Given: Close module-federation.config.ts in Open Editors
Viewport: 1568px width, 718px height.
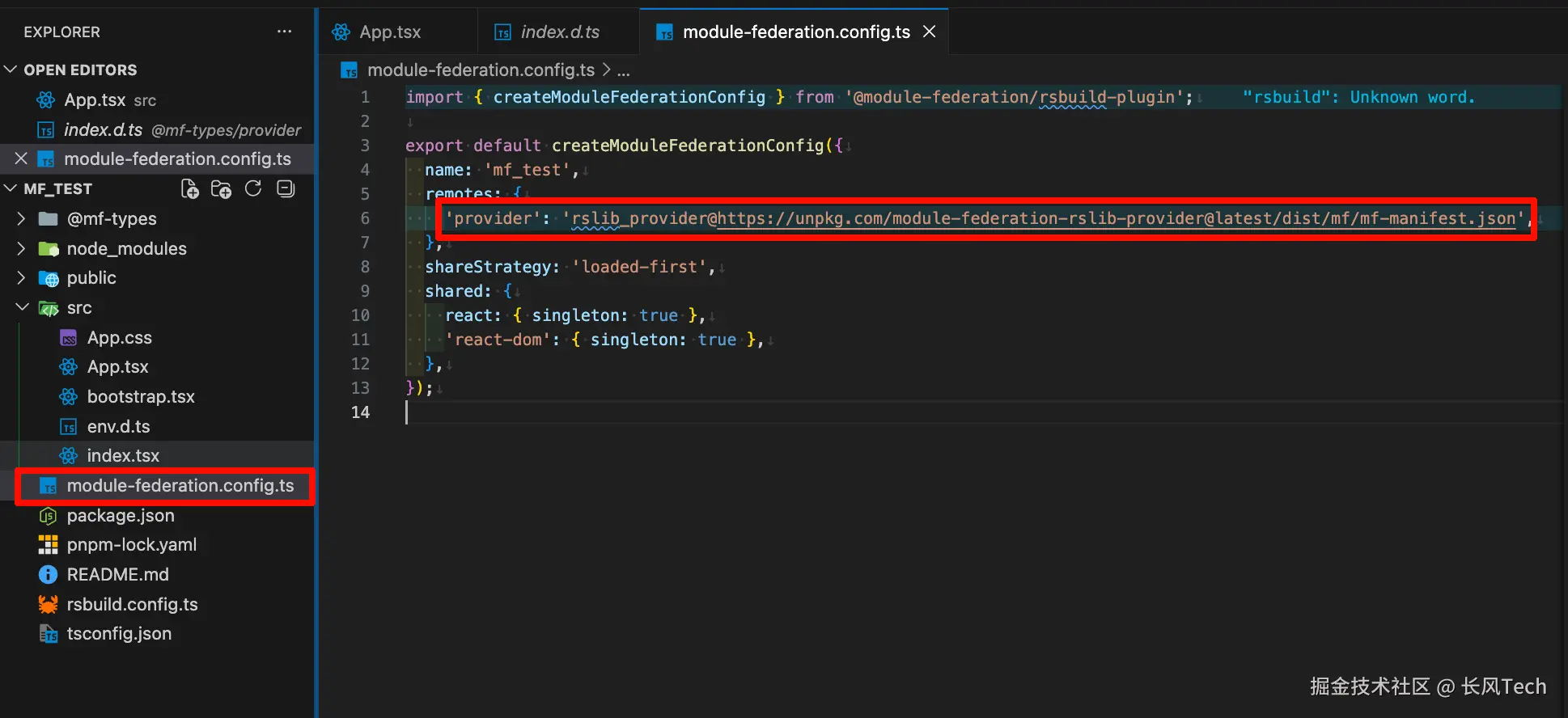Looking at the screenshot, I should tap(21, 158).
